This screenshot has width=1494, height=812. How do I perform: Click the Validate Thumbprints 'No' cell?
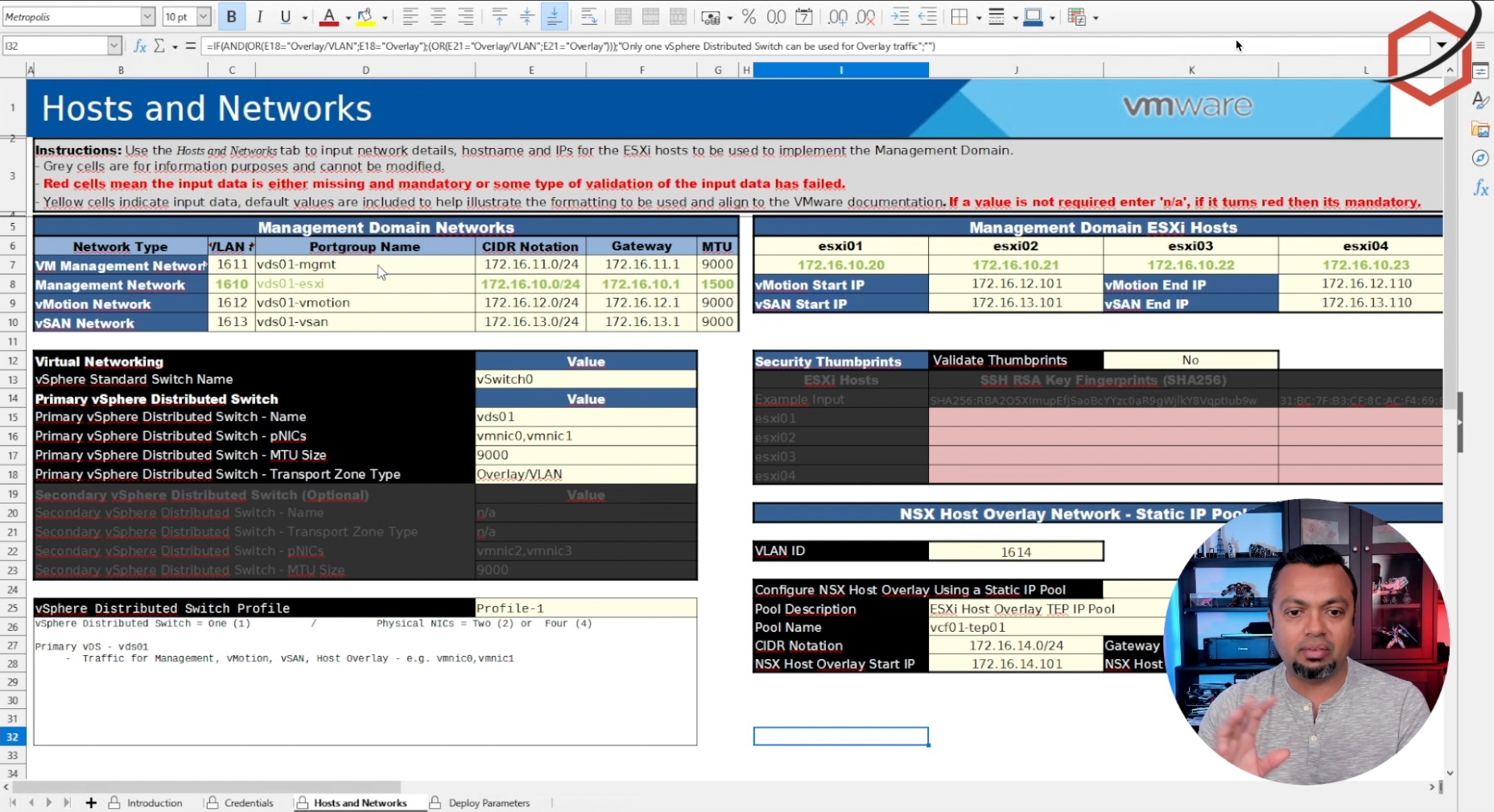click(x=1191, y=360)
